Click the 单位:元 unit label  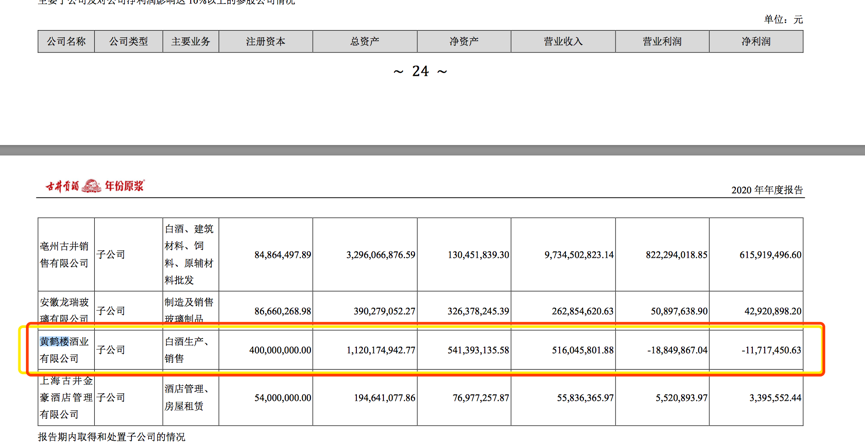[783, 19]
